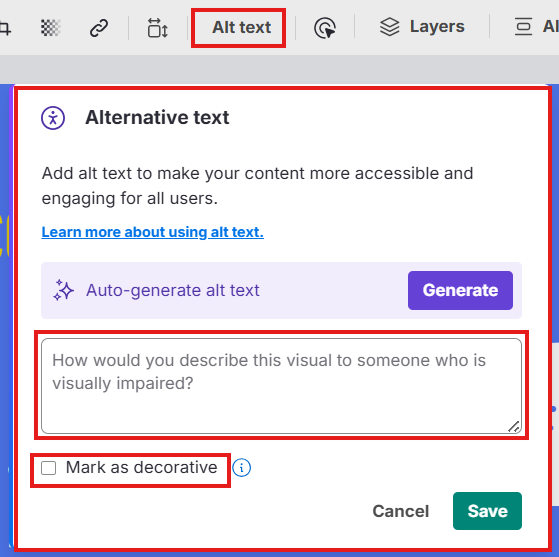This screenshot has height=557, width=559.
Task: Cancel the alt text dialog
Action: click(401, 511)
